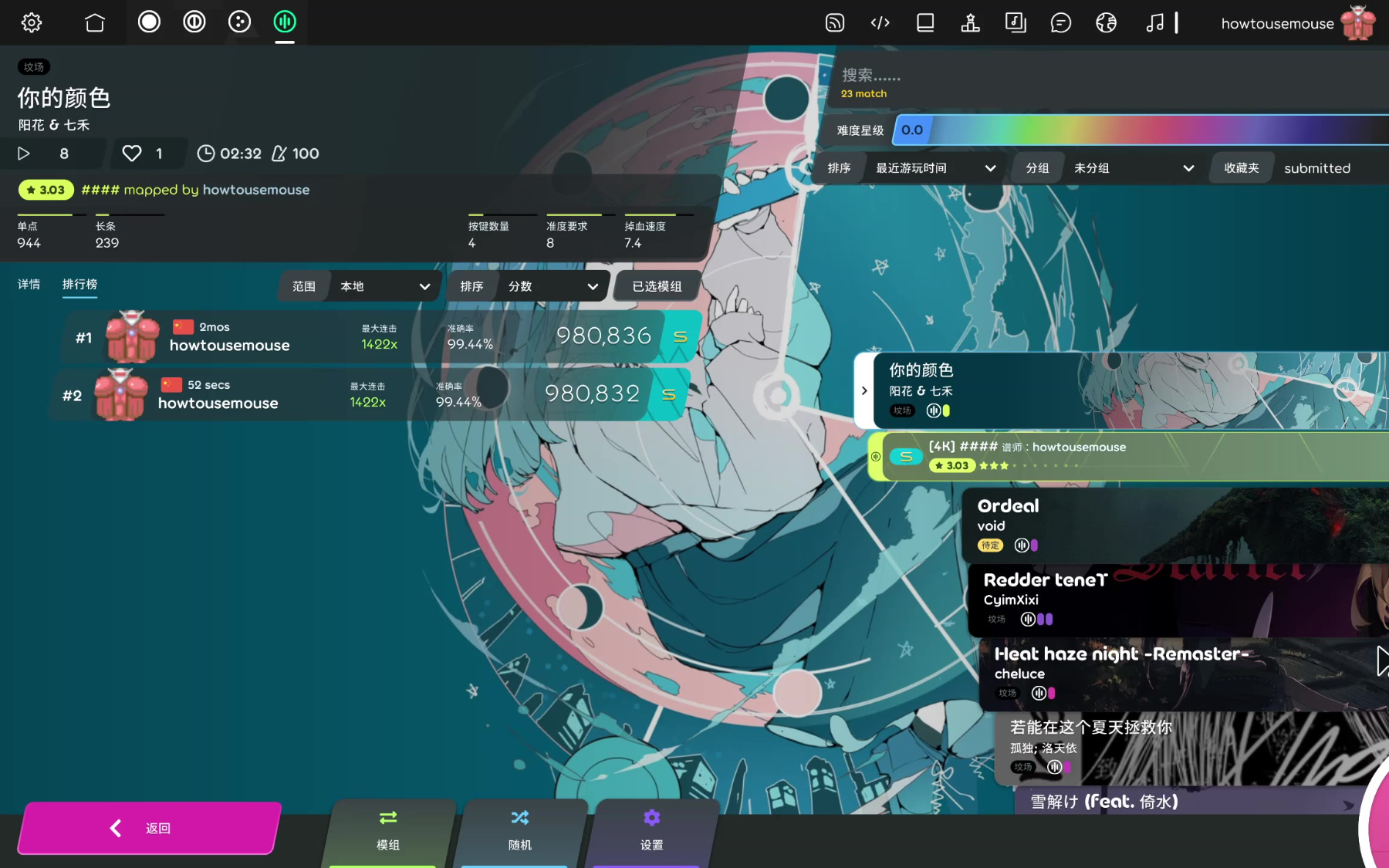Image resolution: width=1389 pixels, height=868 pixels.
Task: Open the beatmap packs music-sheet icon
Action: 1016,22
